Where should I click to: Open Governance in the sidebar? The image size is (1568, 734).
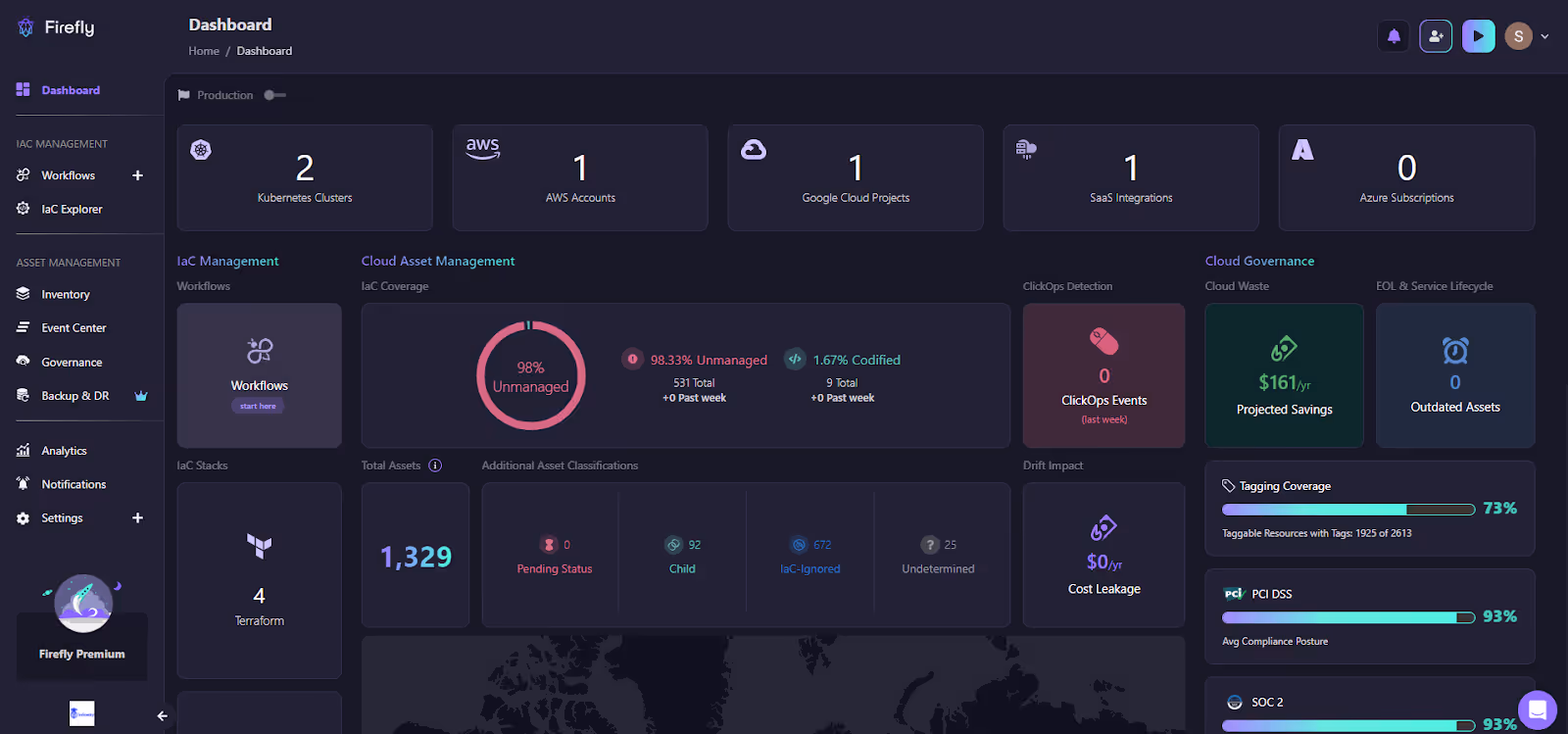coord(72,362)
